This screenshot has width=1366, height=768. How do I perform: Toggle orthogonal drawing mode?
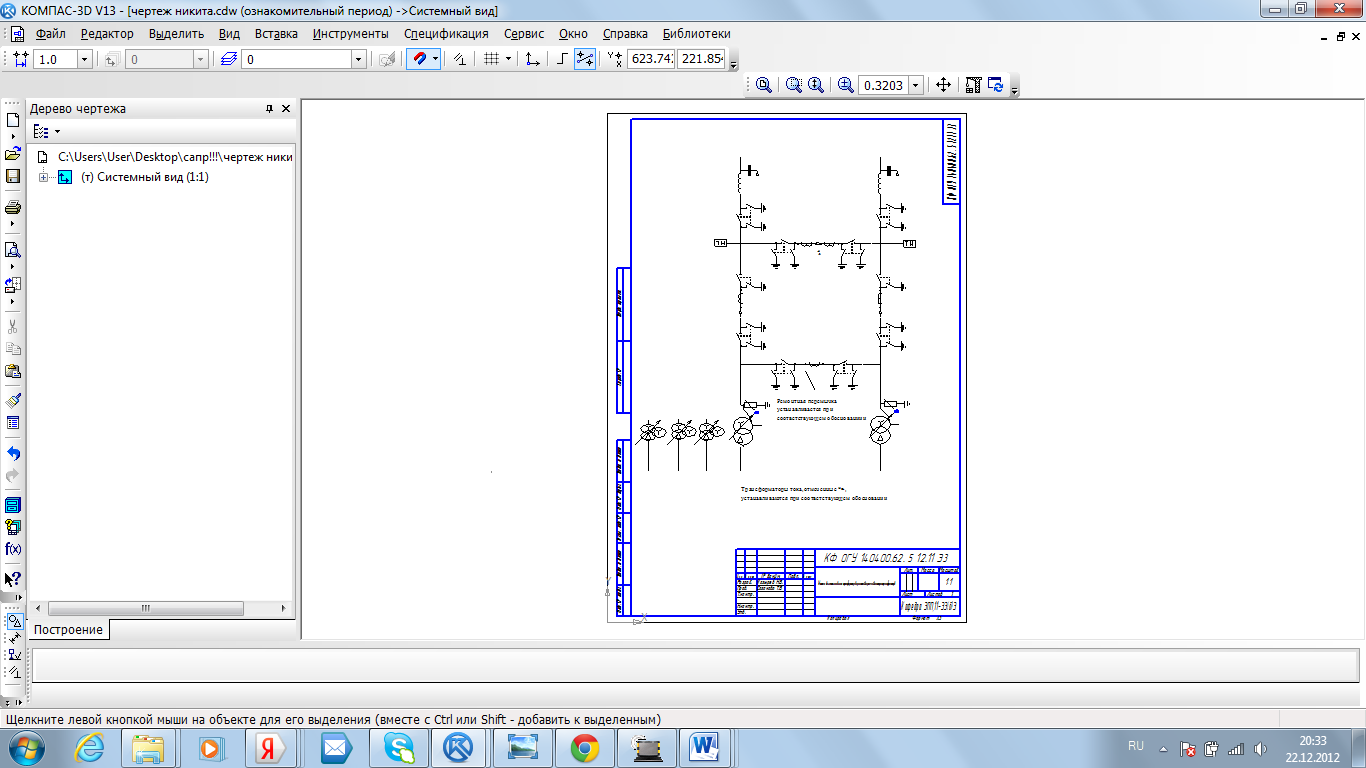(562, 60)
